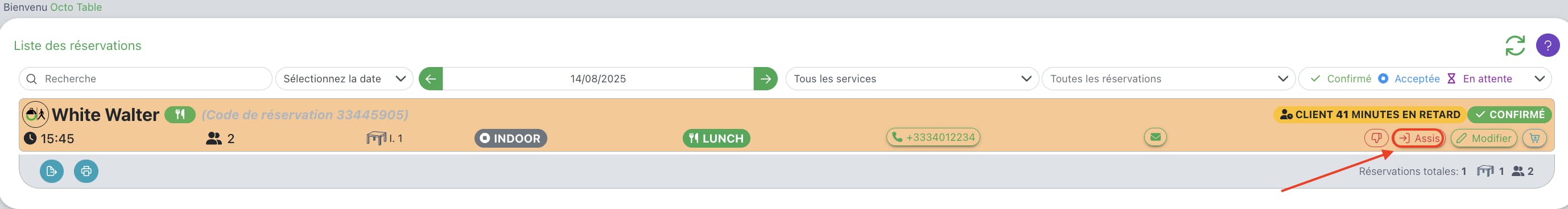Click the customer avatar next to White Walter
Screen dimensions: 1568x209
[35, 114]
